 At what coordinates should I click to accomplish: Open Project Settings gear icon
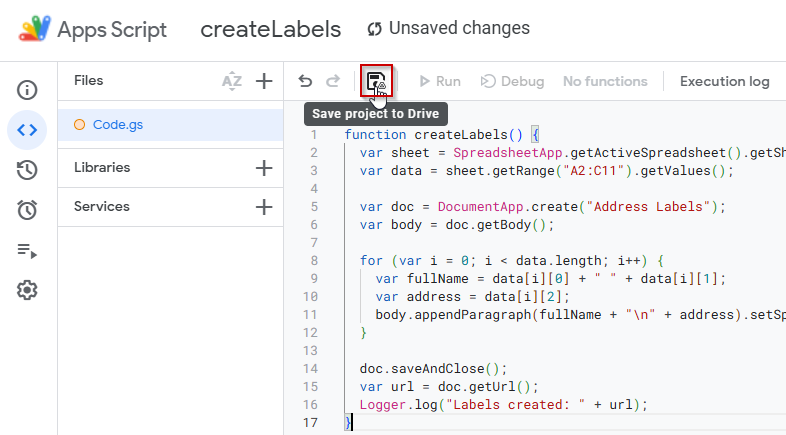point(27,290)
